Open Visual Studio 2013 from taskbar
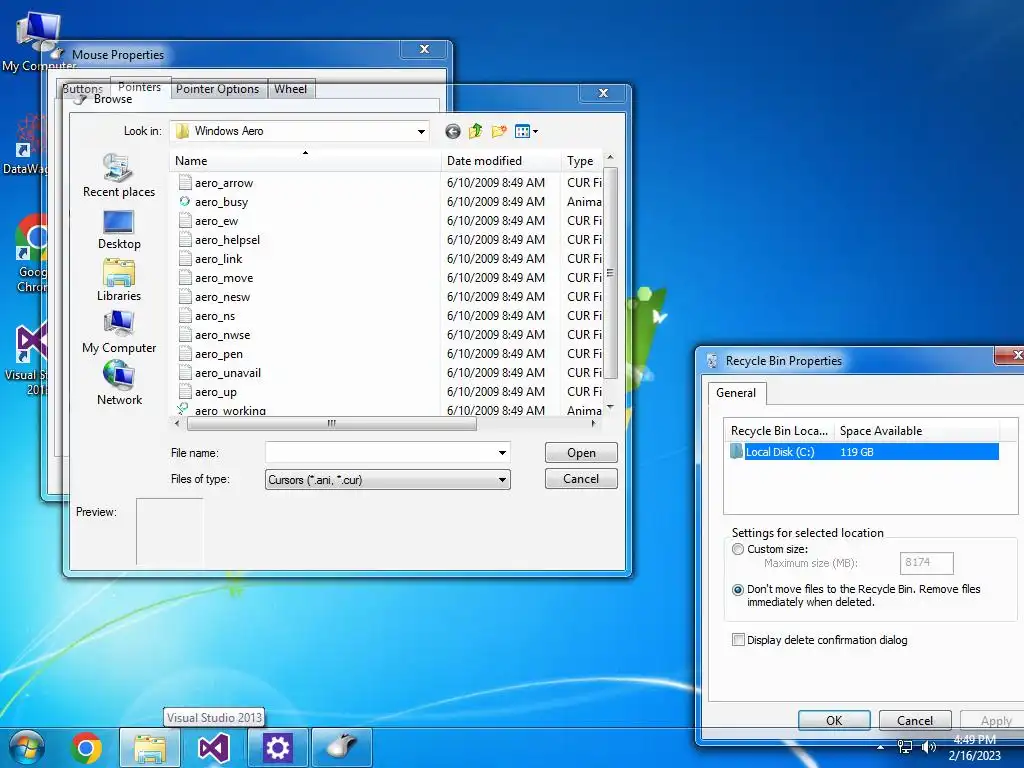Screen dimensions: 1024x768 point(214,748)
